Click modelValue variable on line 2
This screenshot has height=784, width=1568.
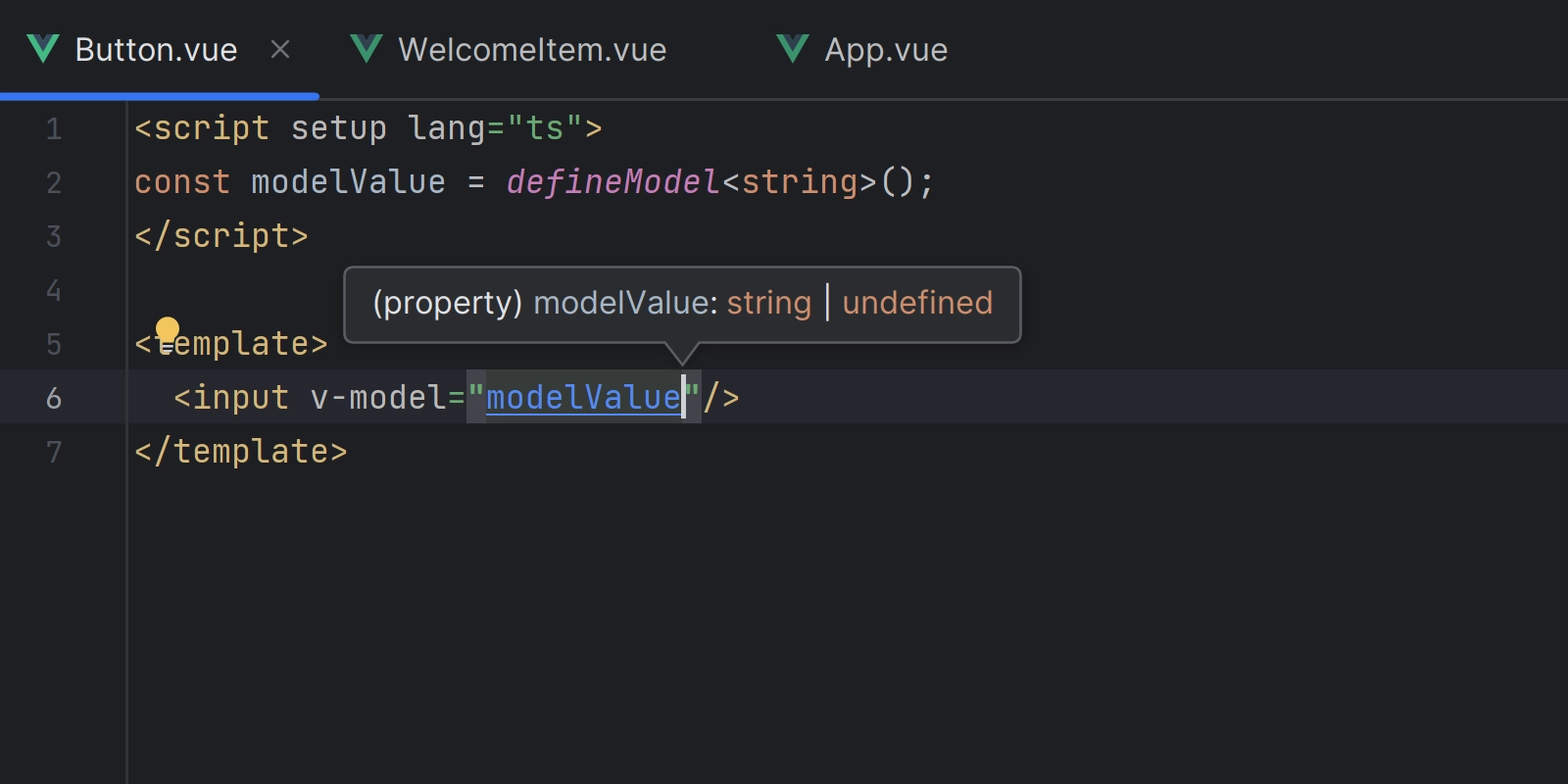pos(348,181)
